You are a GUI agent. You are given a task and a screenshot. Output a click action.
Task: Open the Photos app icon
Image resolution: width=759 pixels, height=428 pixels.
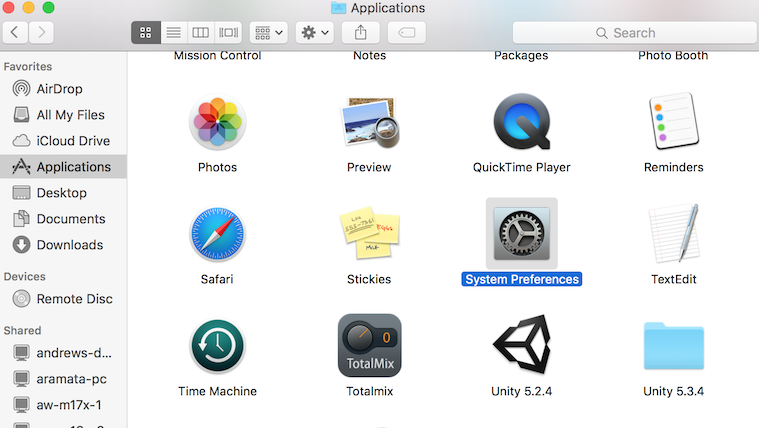pyautogui.click(x=217, y=122)
